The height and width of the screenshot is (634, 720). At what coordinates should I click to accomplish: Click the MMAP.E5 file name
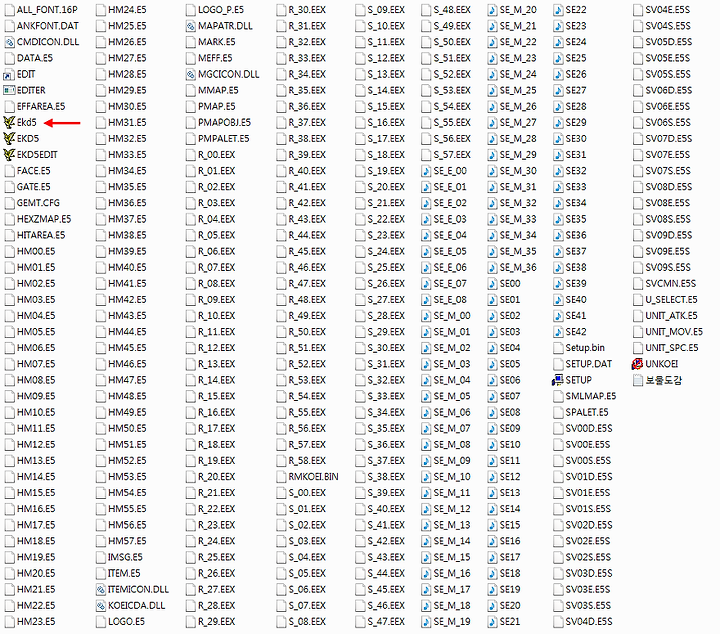[219, 90]
